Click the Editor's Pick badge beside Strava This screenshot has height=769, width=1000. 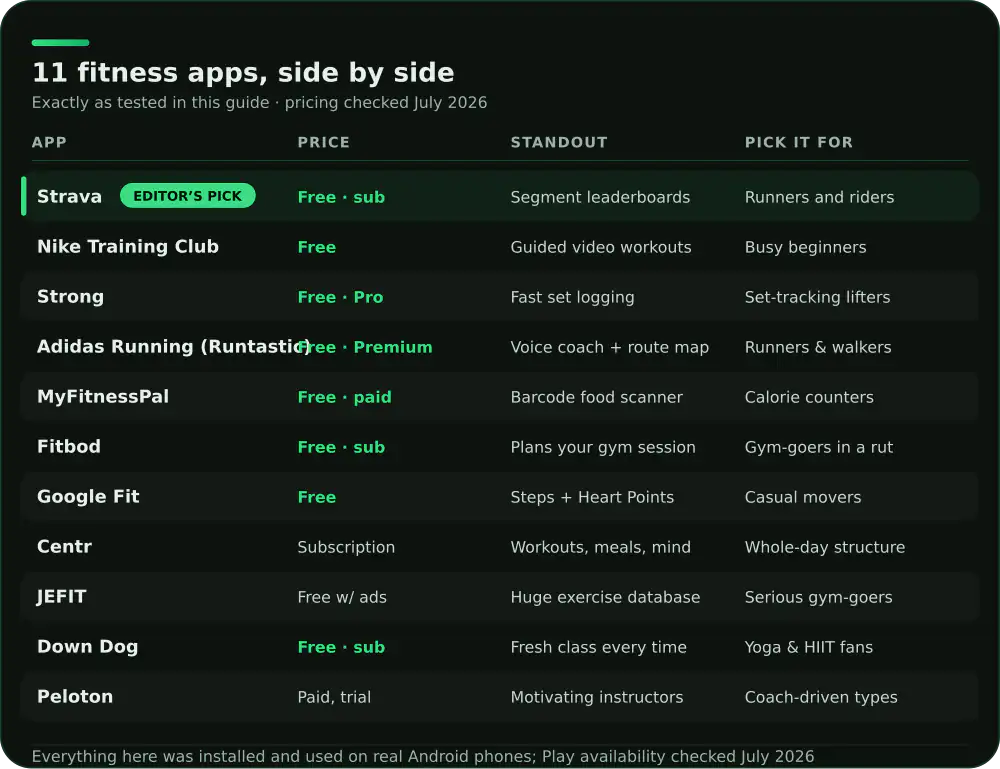(x=188, y=196)
